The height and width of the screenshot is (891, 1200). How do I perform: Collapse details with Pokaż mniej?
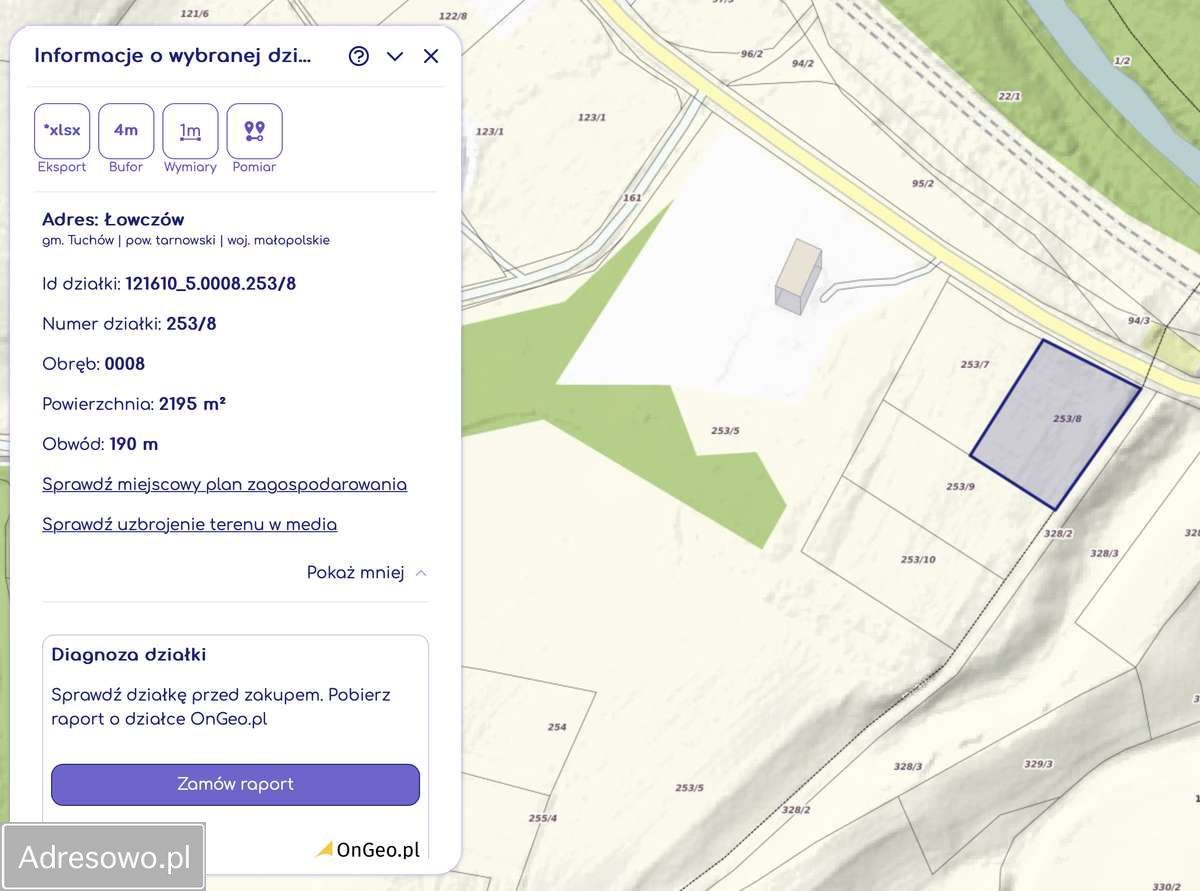[x=366, y=573]
